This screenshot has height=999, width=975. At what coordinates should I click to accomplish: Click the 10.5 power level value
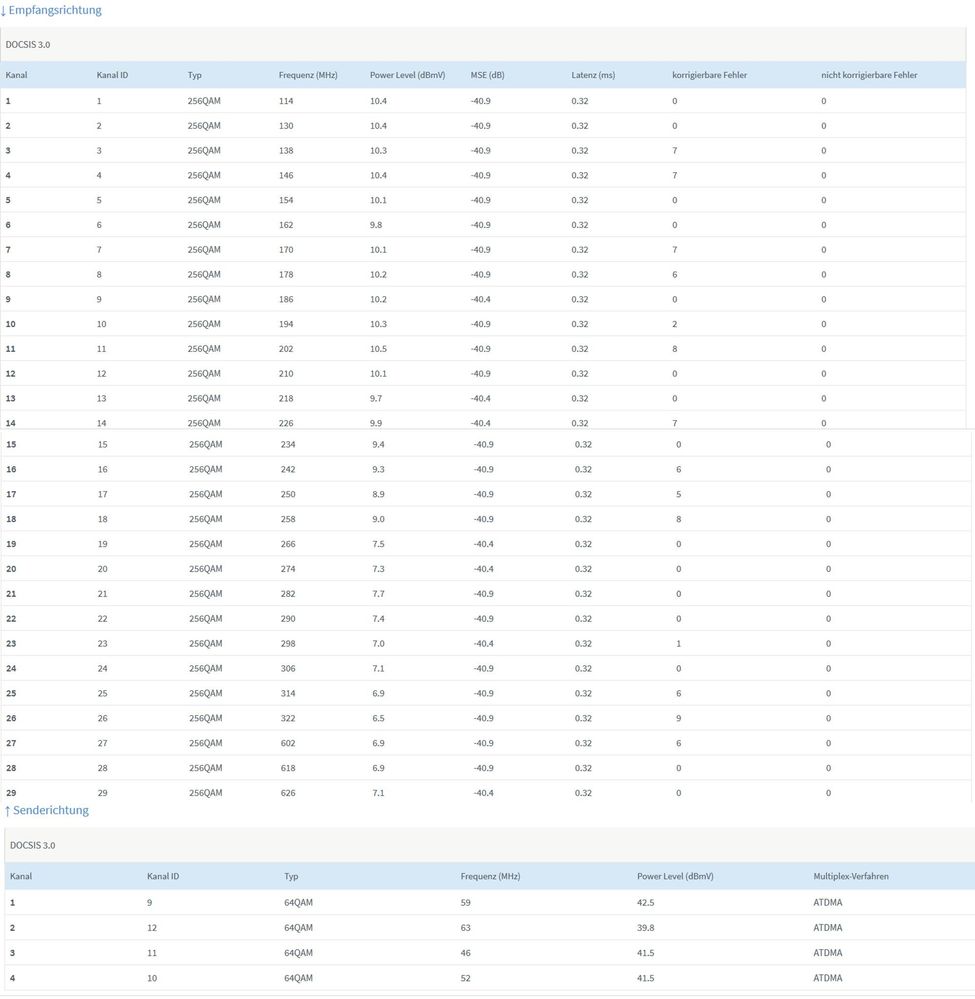coord(379,349)
